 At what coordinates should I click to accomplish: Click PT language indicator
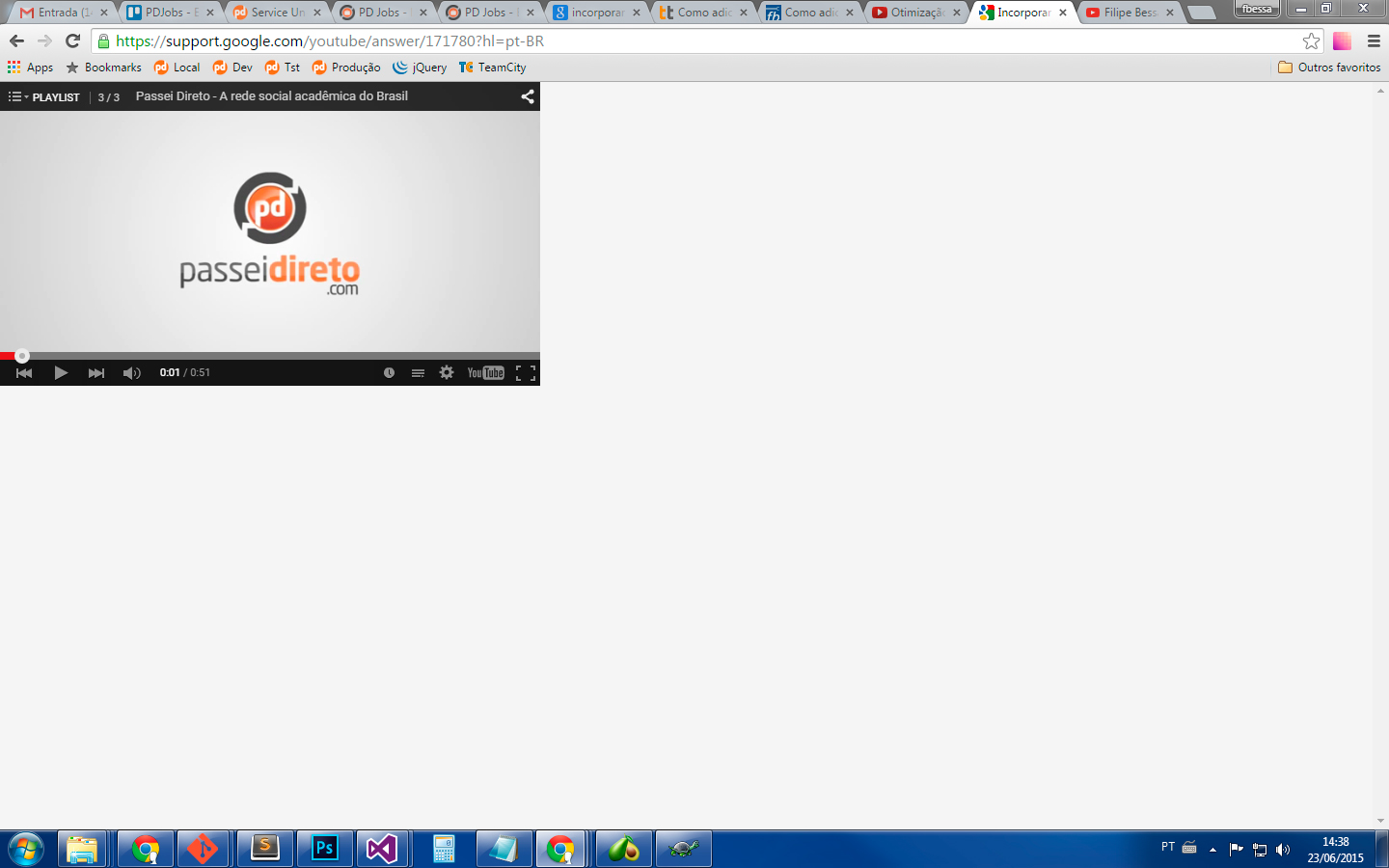1168,847
